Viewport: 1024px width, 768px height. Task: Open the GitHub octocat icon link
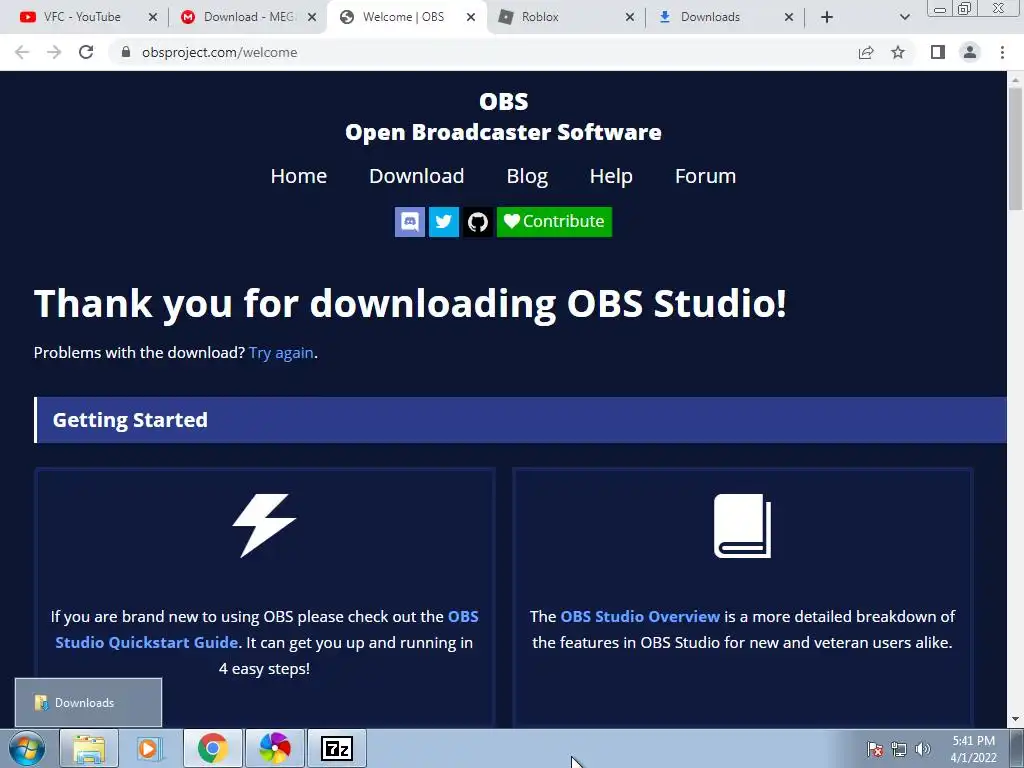pyautogui.click(x=478, y=222)
